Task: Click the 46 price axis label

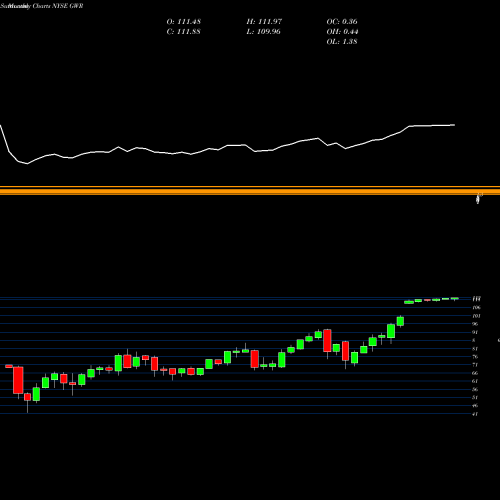Action: coord(475,406)
